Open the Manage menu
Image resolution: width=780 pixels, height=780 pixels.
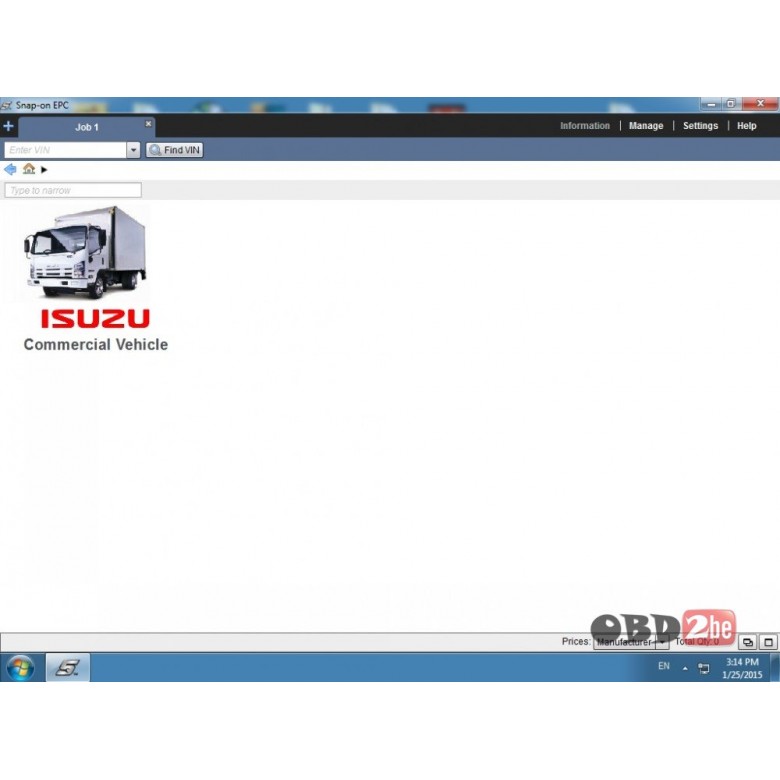coord(646,126)
